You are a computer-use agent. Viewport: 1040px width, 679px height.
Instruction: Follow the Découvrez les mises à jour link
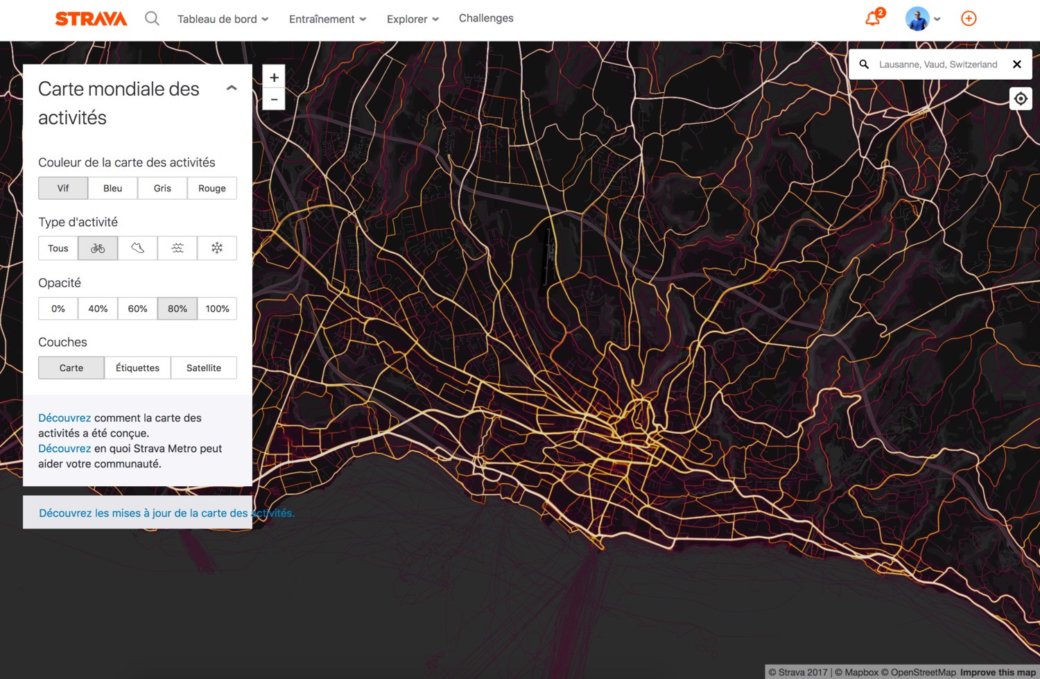pos(165,512)
